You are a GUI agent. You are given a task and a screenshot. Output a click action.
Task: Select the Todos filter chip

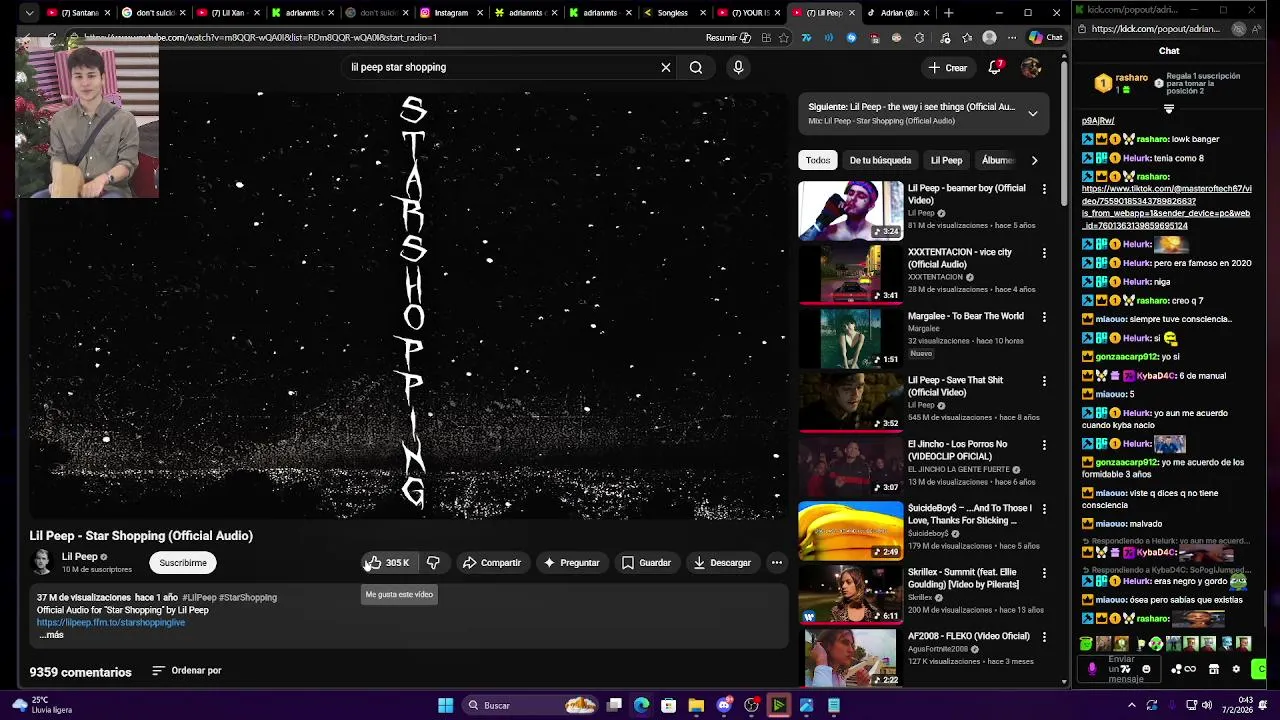click(818, 160)
